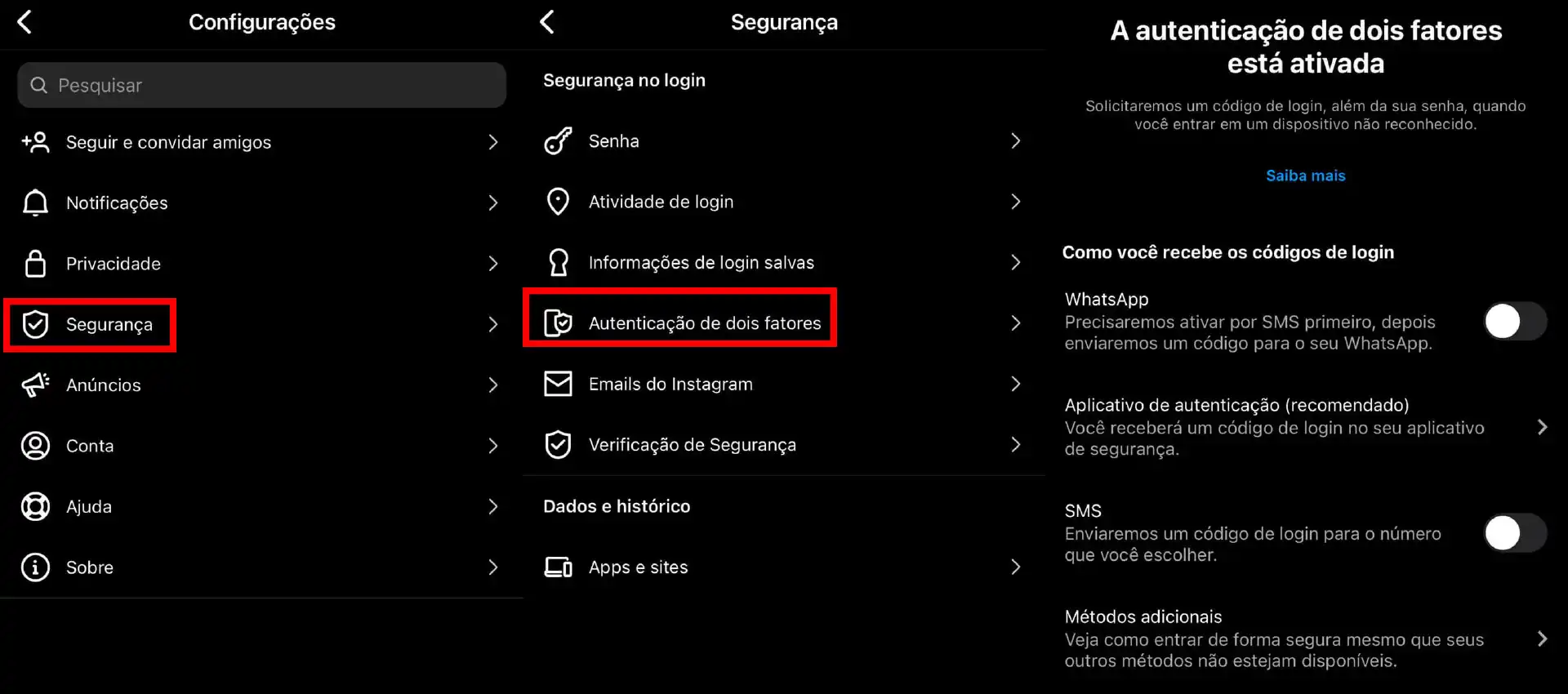The image size is (1568, 694).
Task: Tap the key icon next to Senha
Action: [x=558, y=141]
